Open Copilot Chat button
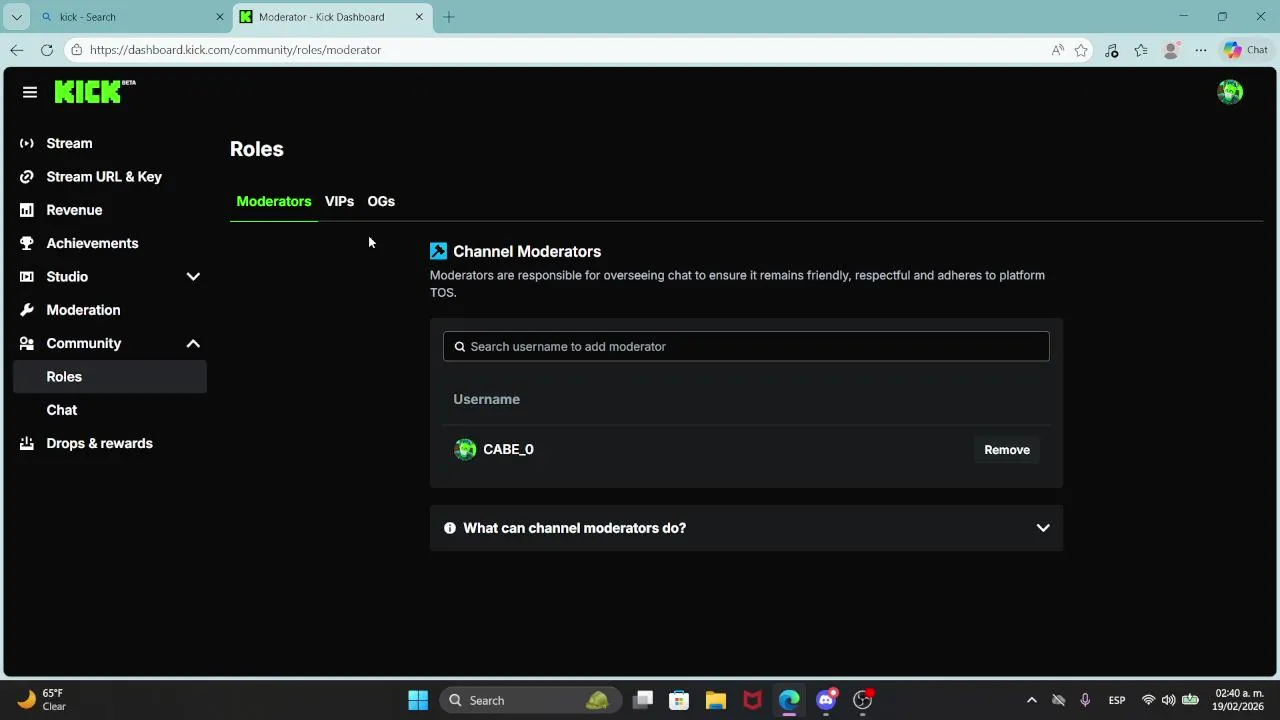The height and width of the screenshot is (720, 1280). [x=1245, y=50]
